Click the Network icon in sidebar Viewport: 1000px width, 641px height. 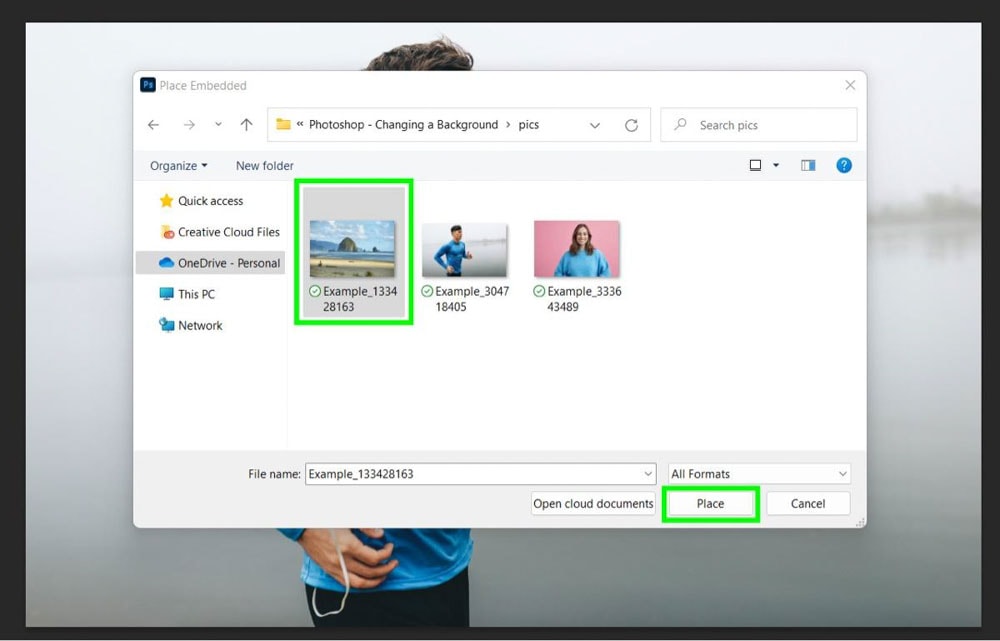point(166,325)
